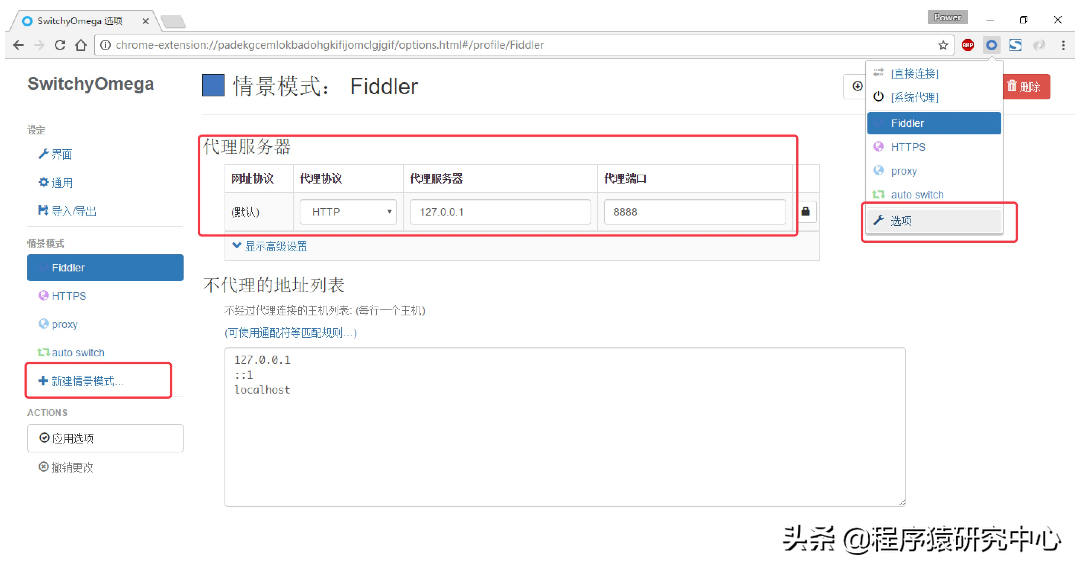
Task: Open 选项 options in popup menu
Action: [x=934, y=221]
